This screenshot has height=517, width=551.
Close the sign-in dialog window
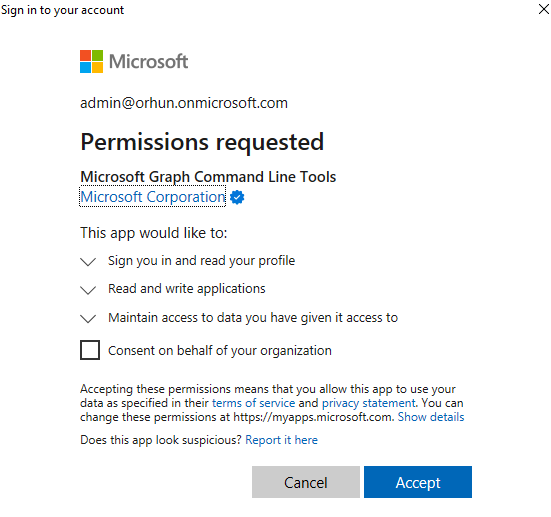[544, 9]
